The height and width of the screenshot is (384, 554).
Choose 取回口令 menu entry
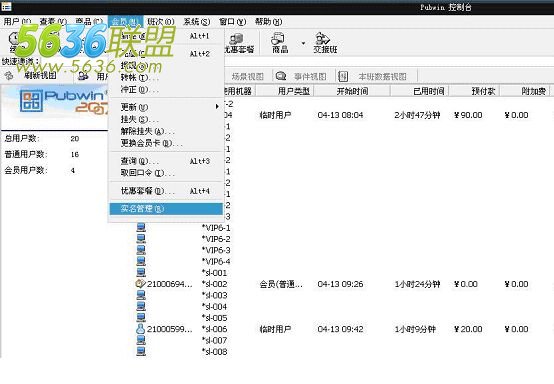pyautogui.click(x=166, y=173)
